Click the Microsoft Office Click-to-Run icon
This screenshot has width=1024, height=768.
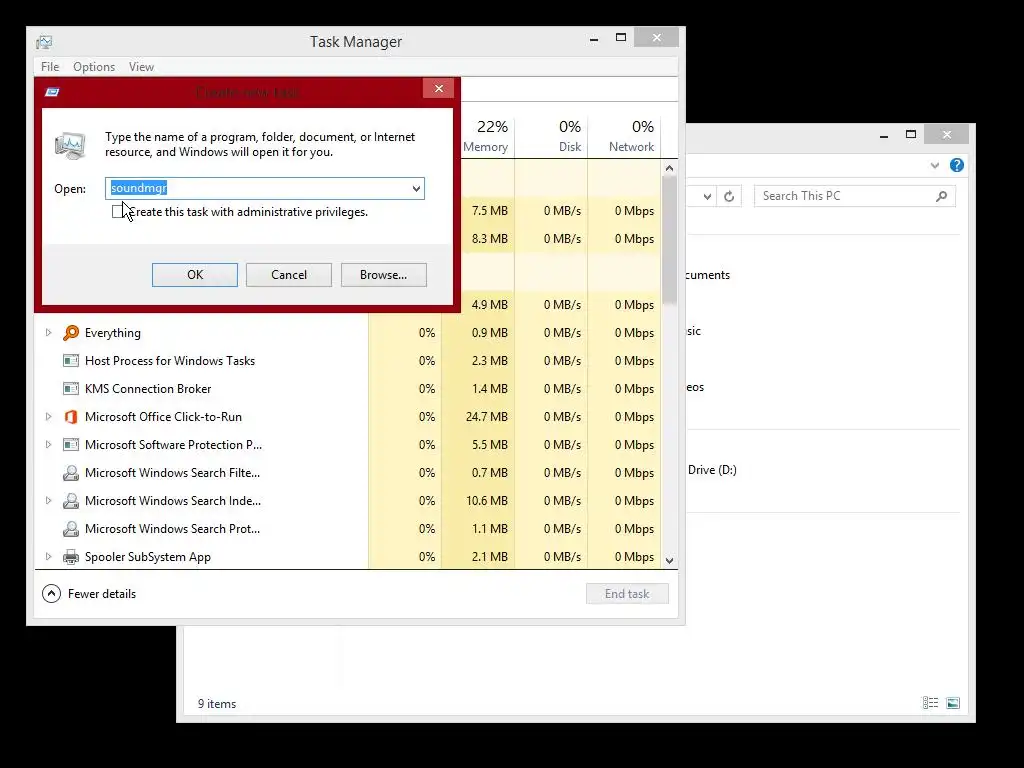(x=71, y=417)
